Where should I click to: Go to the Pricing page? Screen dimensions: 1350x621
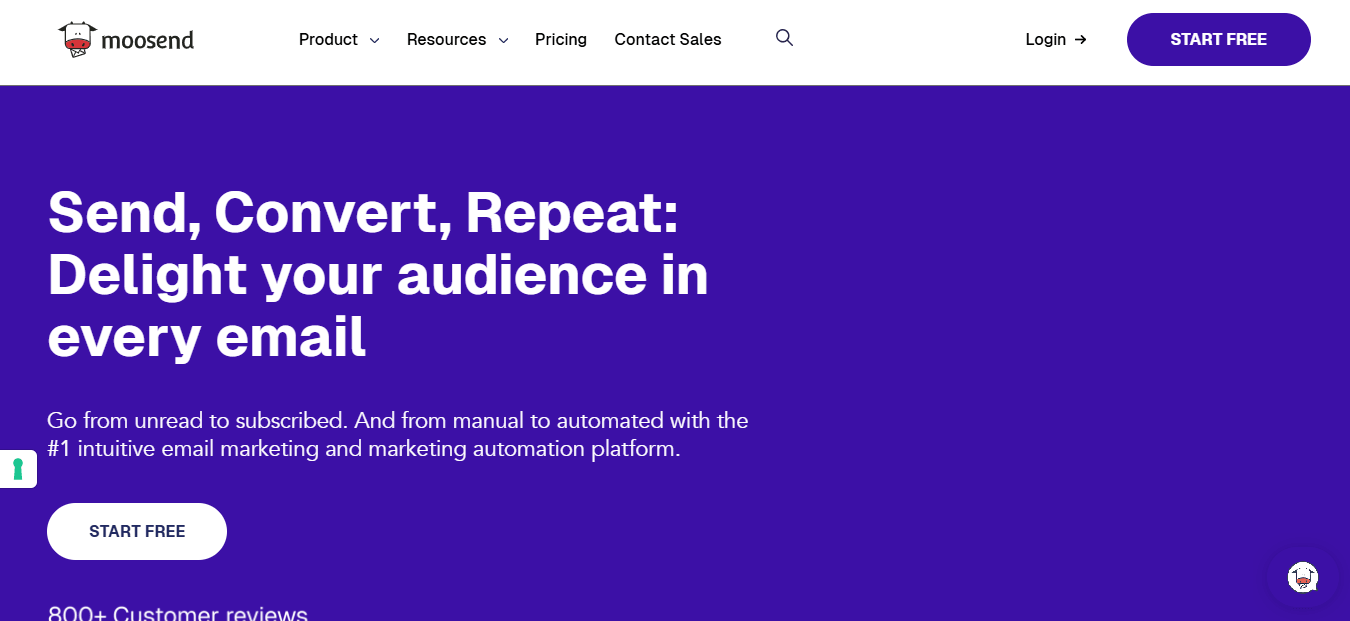[561, 40]
